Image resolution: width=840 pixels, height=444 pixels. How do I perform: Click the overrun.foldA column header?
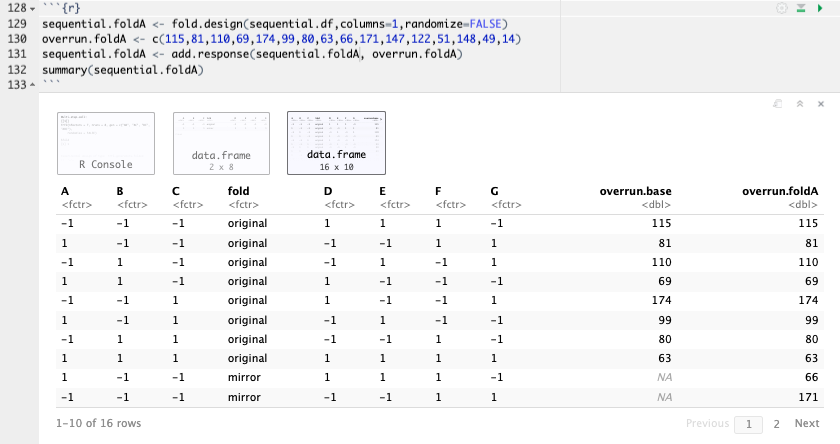click(x=781, y=190)
